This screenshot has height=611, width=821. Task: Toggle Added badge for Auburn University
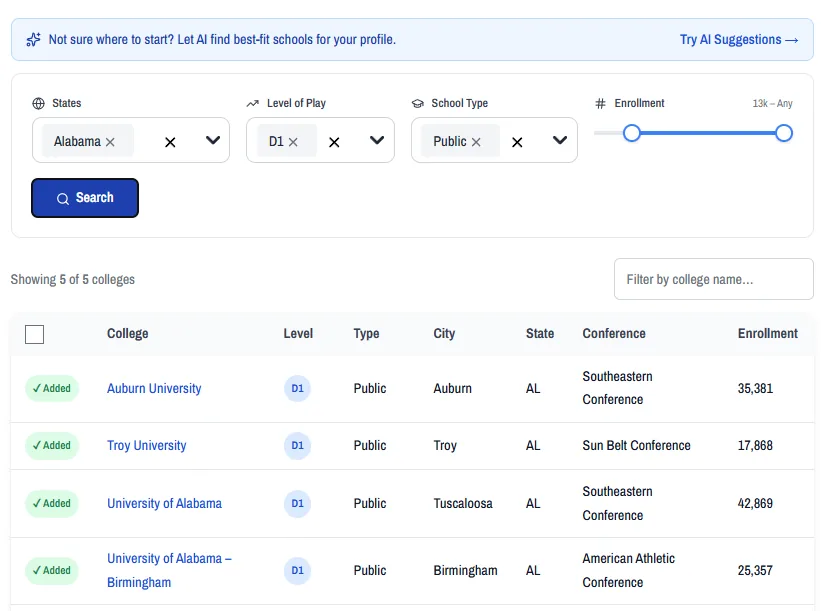[52, 388]
